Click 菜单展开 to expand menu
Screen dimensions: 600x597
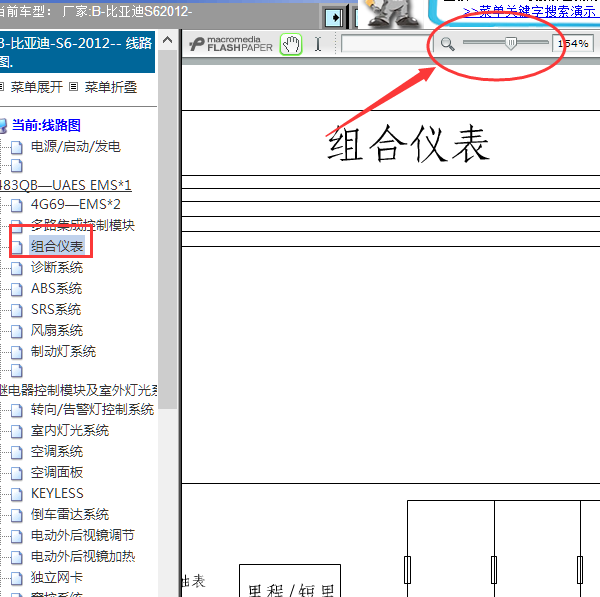36,87
